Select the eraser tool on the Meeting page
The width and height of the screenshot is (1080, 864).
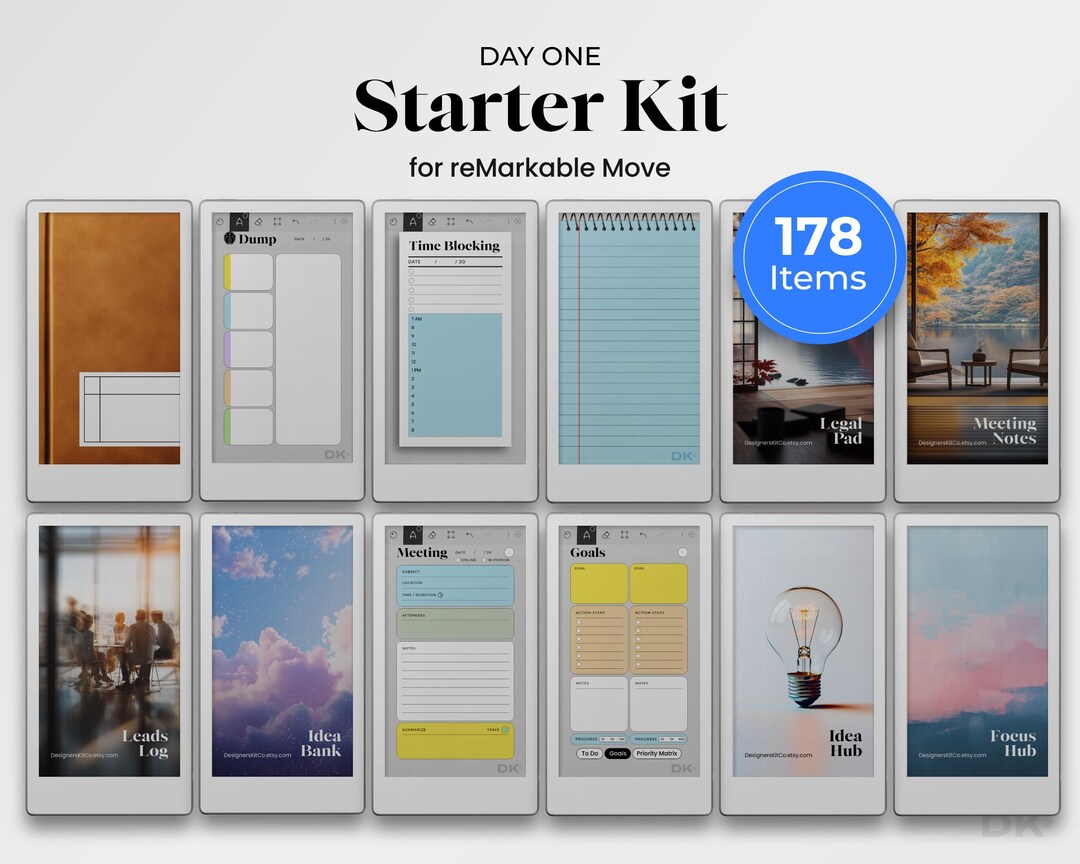coord(433,535)
